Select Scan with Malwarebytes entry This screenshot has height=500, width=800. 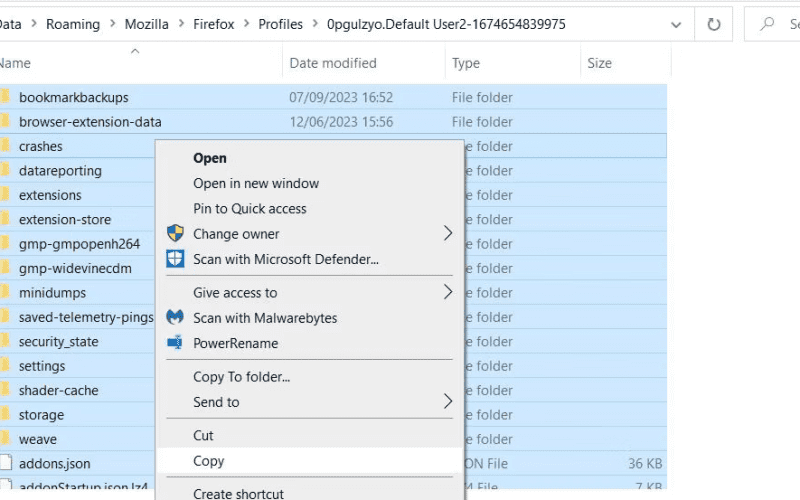(x=265, y=318)
